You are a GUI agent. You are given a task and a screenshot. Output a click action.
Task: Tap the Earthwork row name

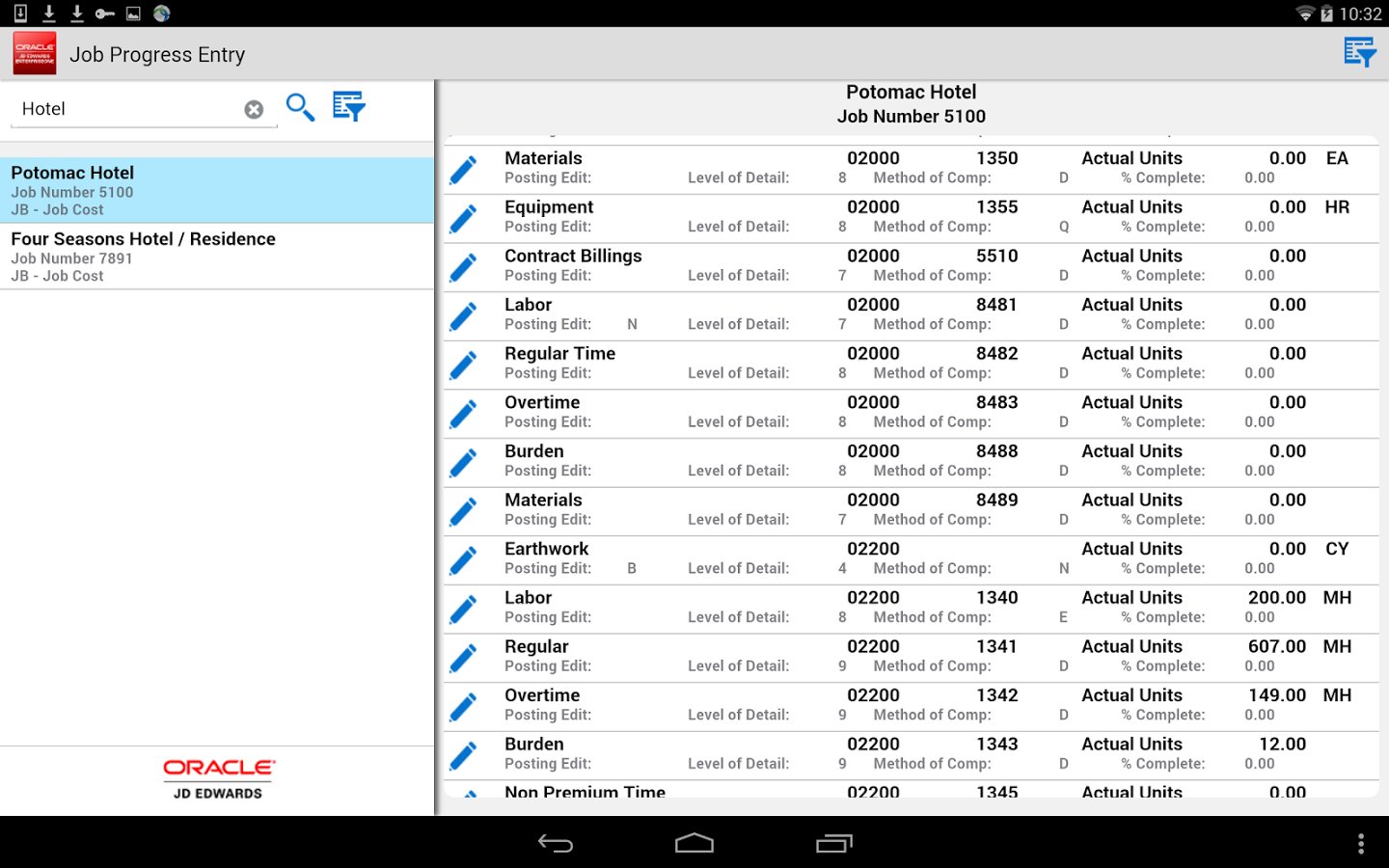click(x=547, y=549)
